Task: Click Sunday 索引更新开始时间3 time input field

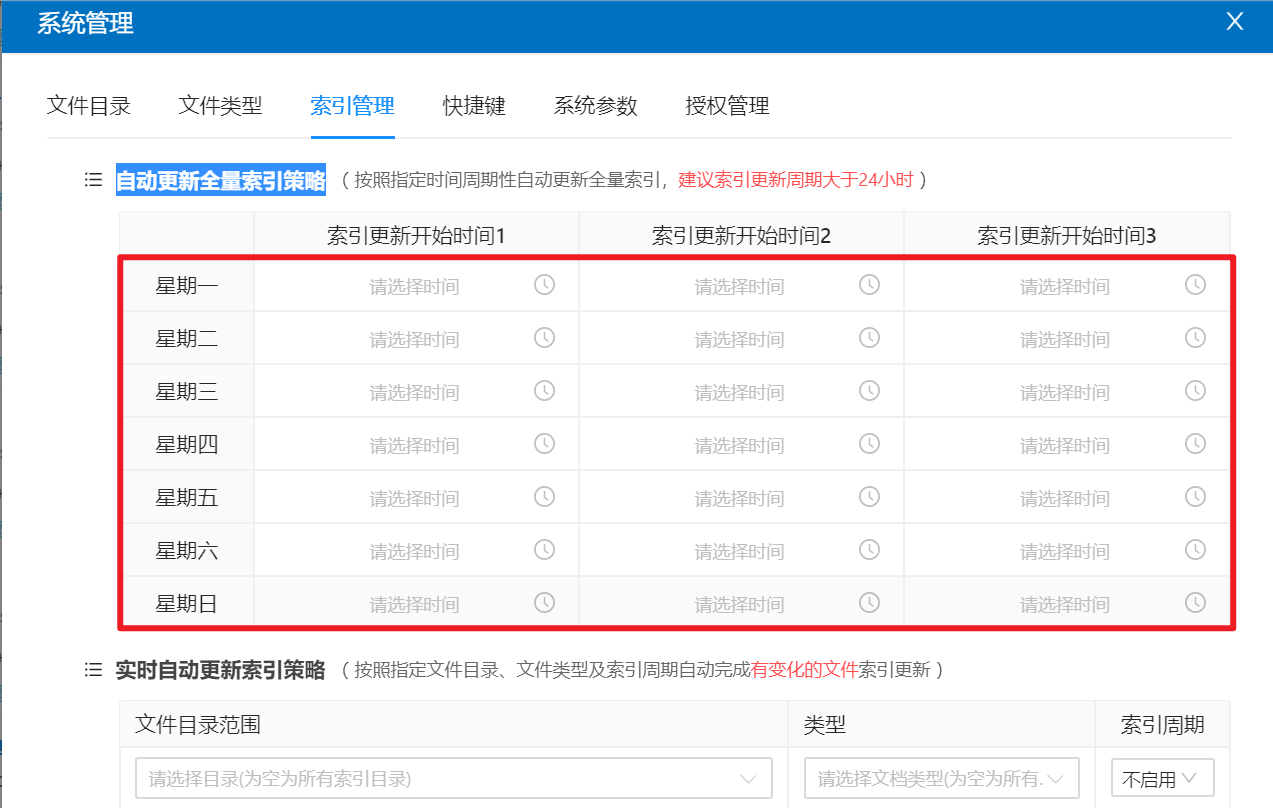Action: point(1064,604)
